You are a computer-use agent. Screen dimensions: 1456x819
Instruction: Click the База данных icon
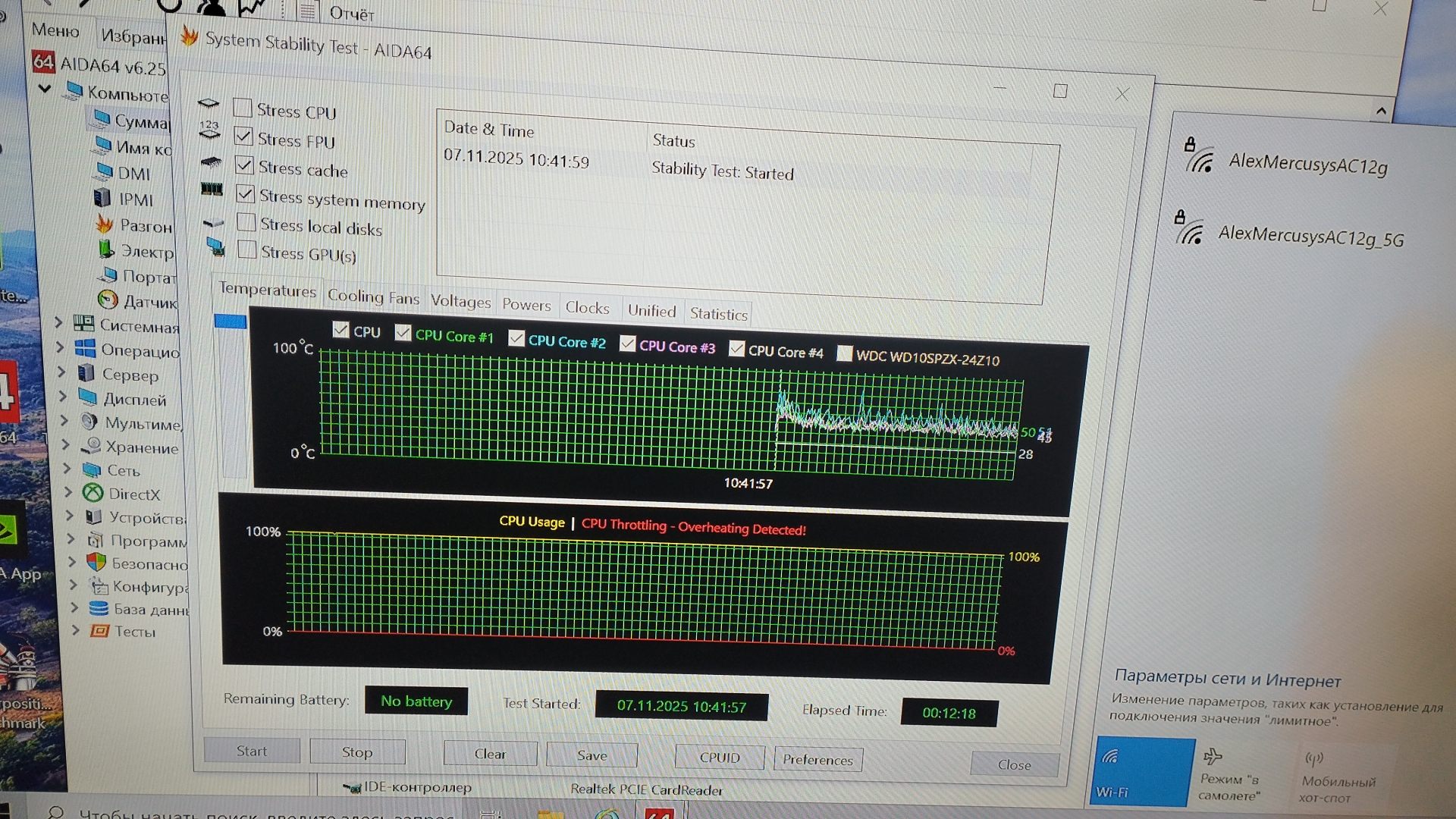98,608
